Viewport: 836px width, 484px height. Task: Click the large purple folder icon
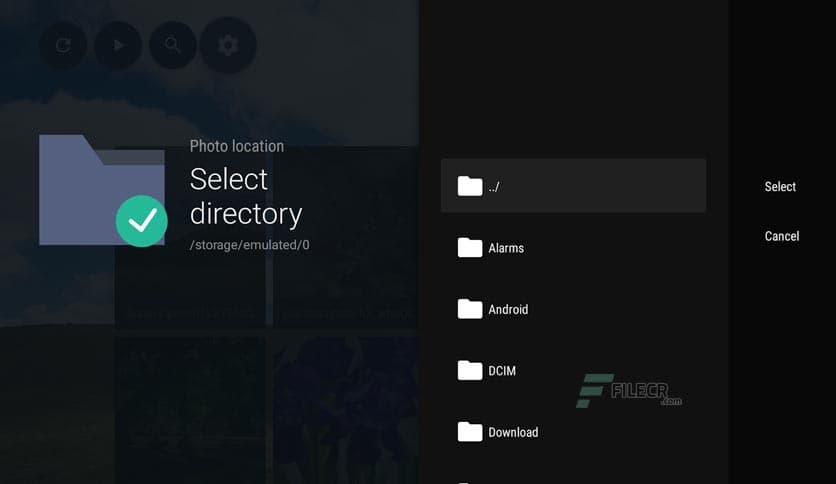tap(101, 190)
